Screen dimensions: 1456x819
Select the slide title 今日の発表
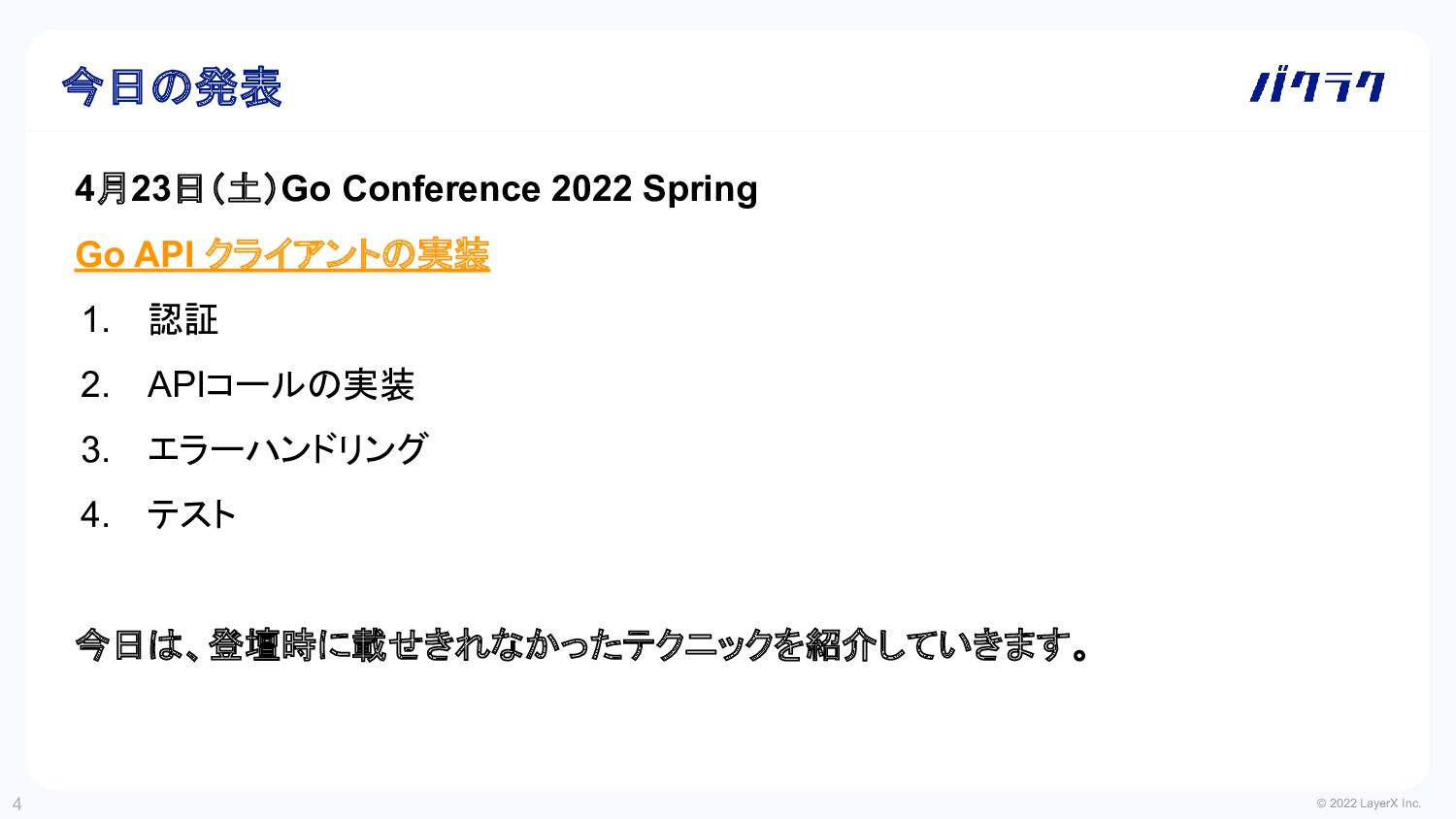(x=172, y=87)
